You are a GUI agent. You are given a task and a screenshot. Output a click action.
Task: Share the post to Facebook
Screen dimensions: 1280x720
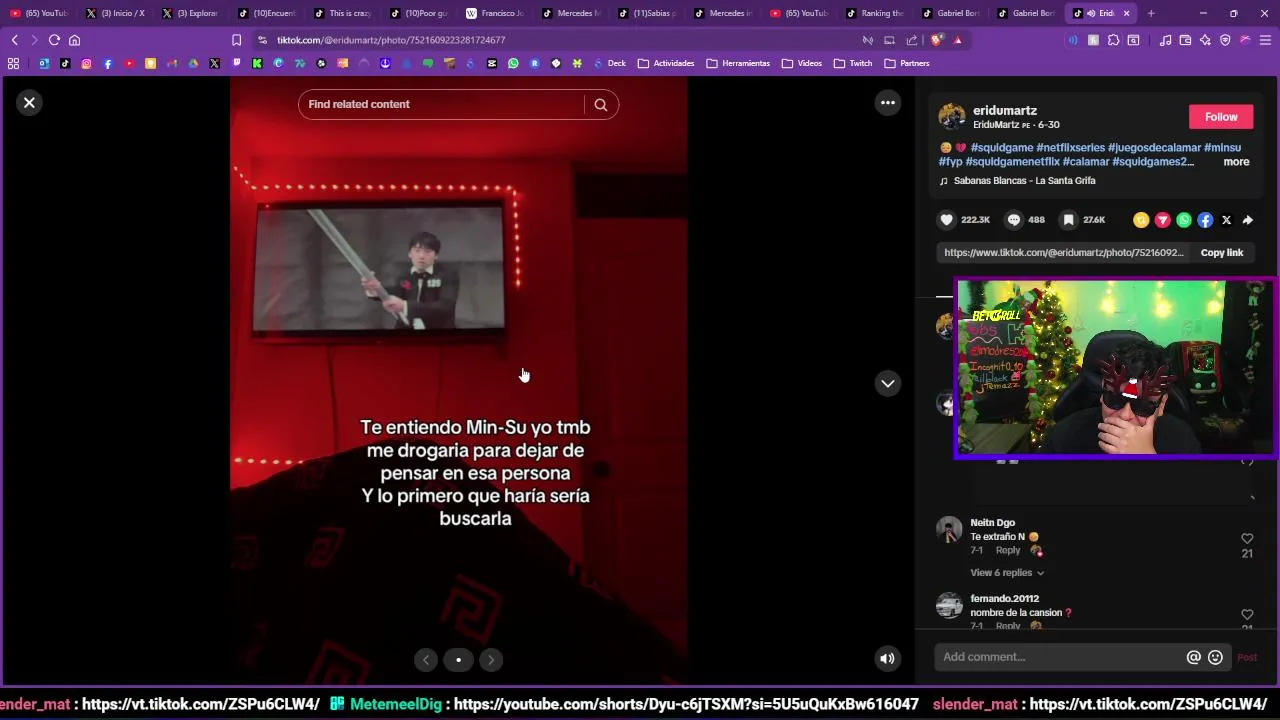pos(1205,220)
